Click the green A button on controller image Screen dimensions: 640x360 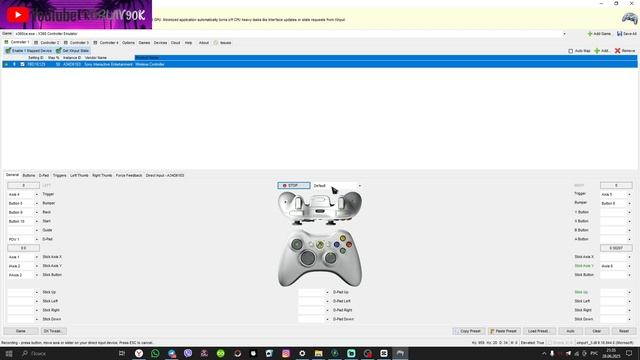point(343,251)
